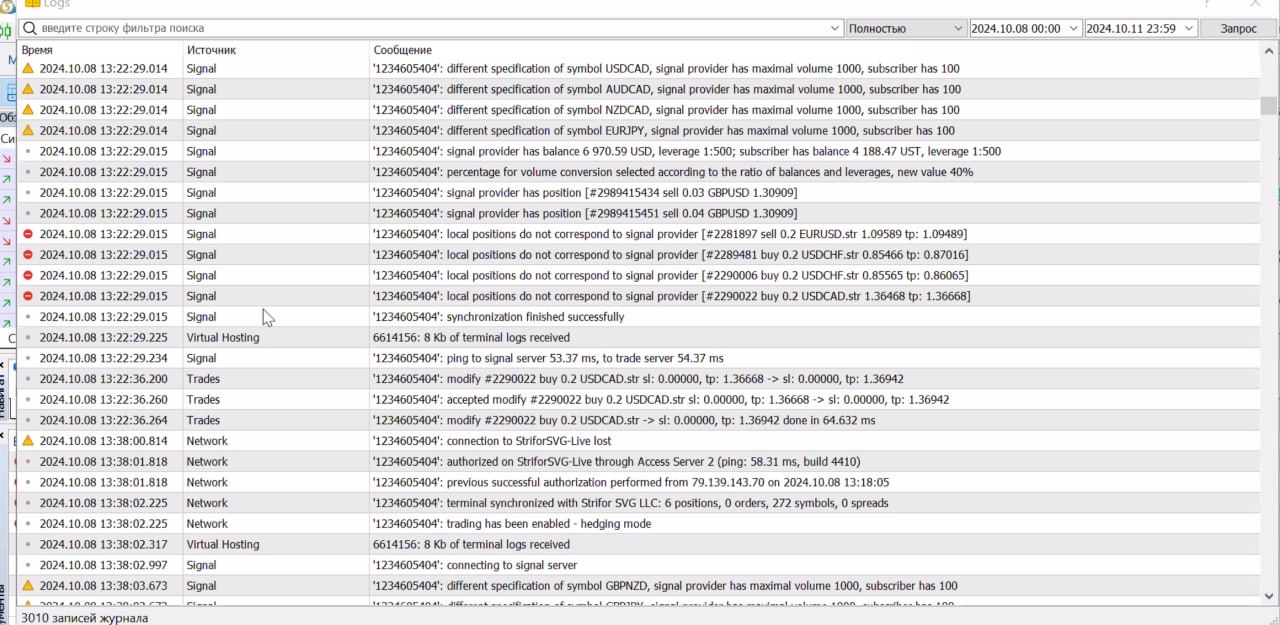Select the 'authorized on StriforSVG-Live through Access Server 2' message

point(616,462)
